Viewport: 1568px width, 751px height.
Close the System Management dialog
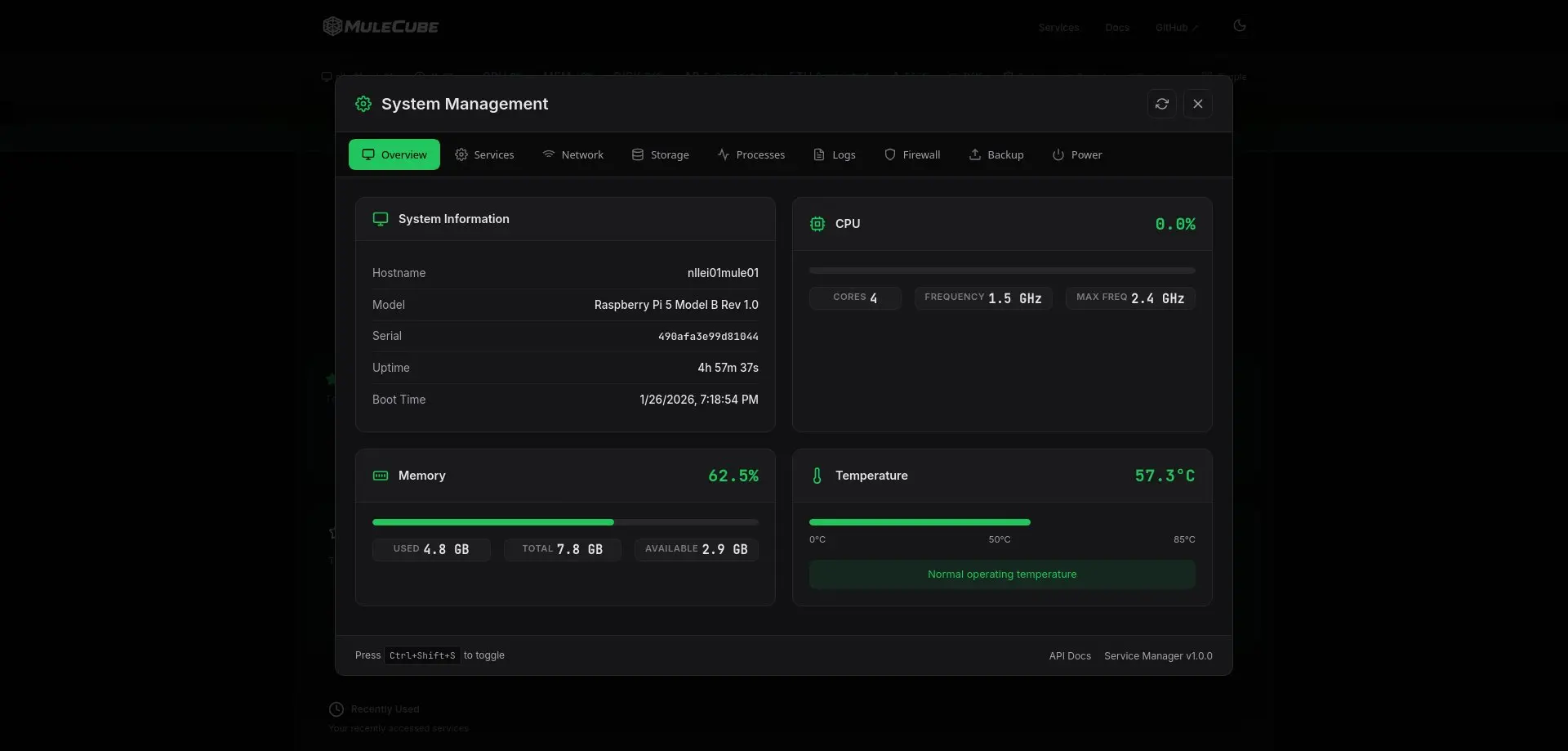(x=1197, y=104)
